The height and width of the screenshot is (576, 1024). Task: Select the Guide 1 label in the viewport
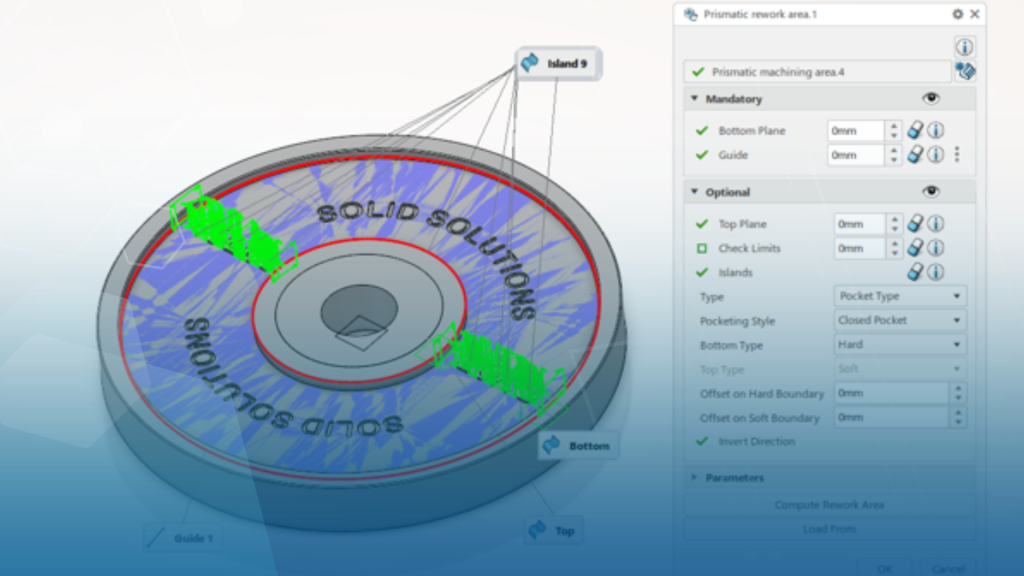click(x=182, y=538)
